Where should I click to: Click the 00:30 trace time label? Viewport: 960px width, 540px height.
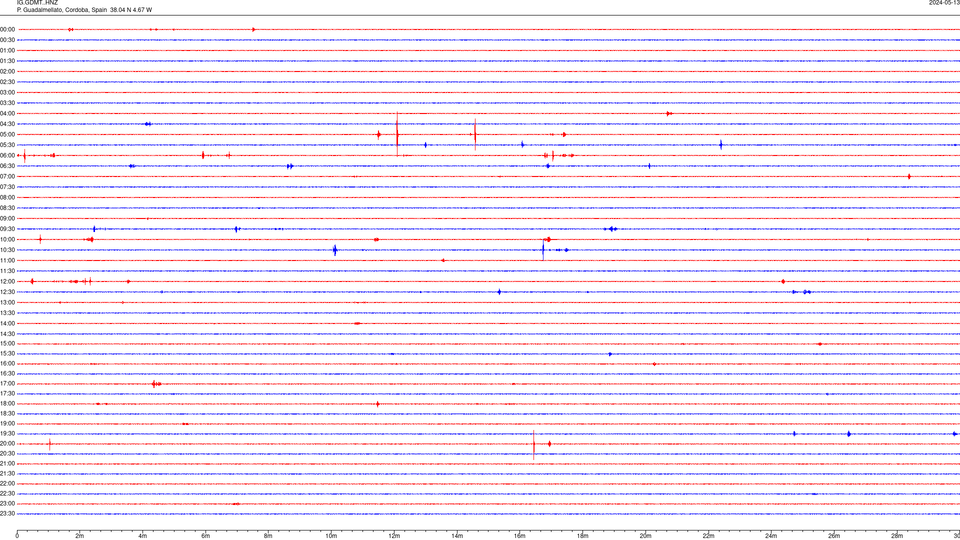point(7,40)
